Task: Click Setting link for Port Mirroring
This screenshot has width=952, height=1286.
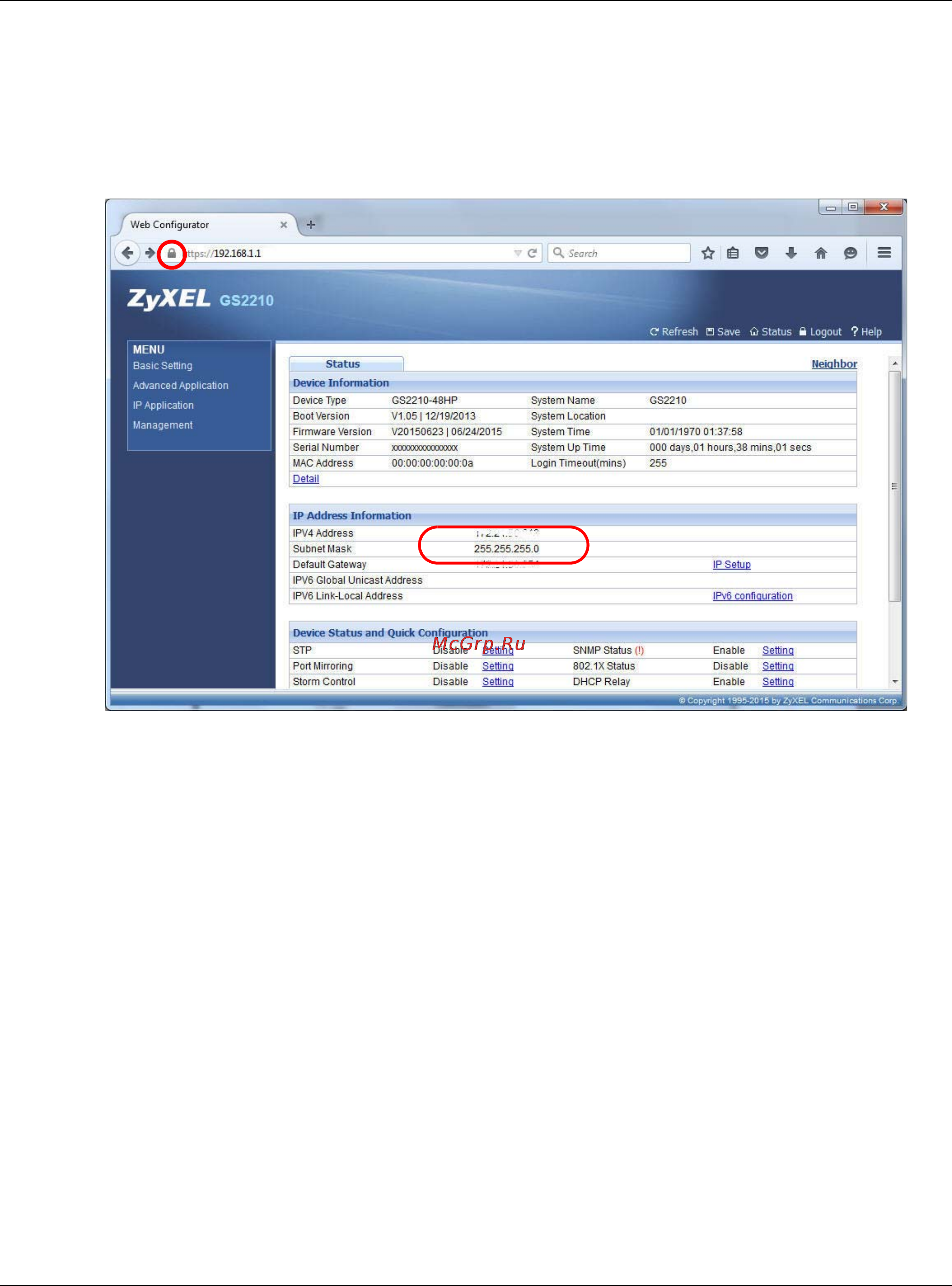Action: click(x=497, y=666)
